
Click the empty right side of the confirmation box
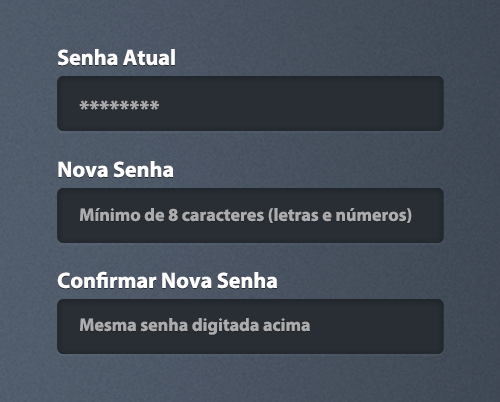click(x=377, y=326)
